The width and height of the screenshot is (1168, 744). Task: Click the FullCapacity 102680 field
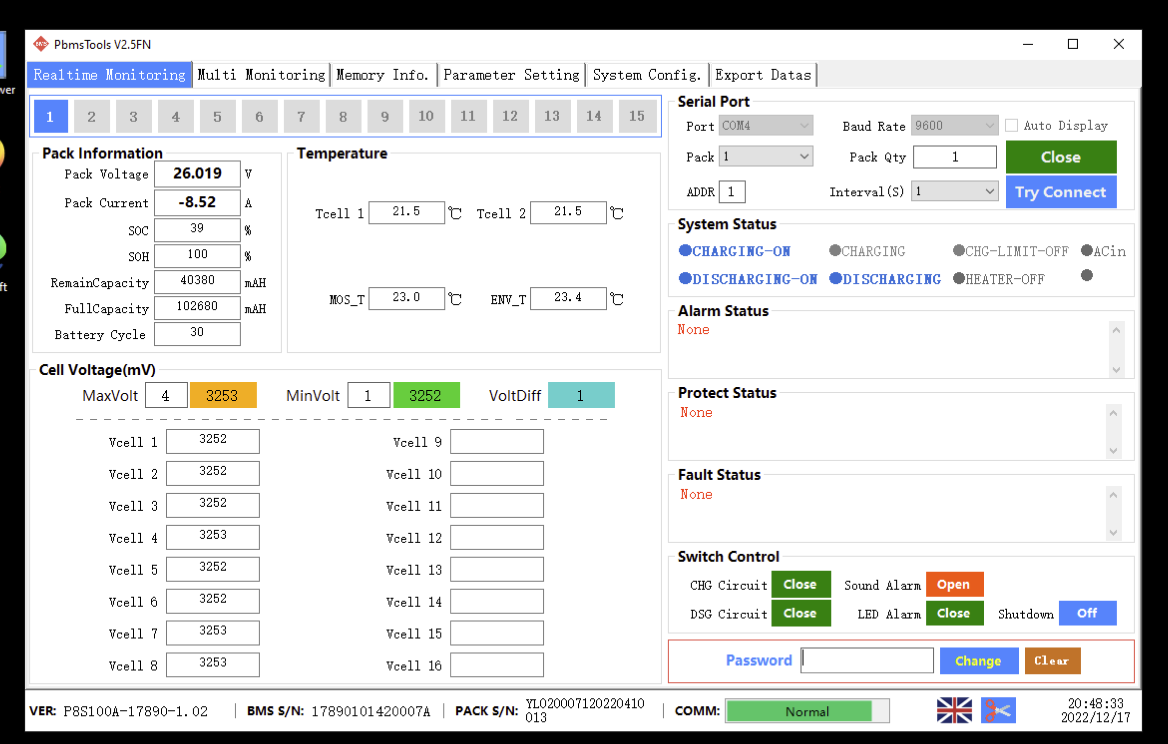197,308
